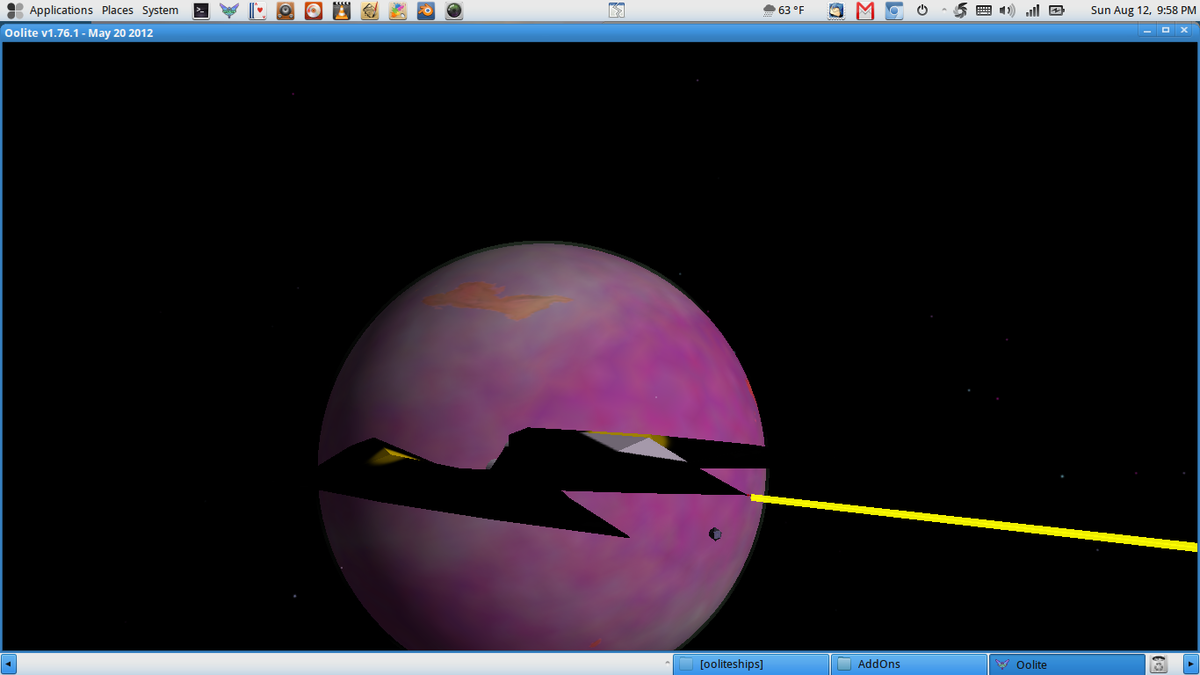
Task: Launch Blender from the top panel
Action: coord(426,11)
